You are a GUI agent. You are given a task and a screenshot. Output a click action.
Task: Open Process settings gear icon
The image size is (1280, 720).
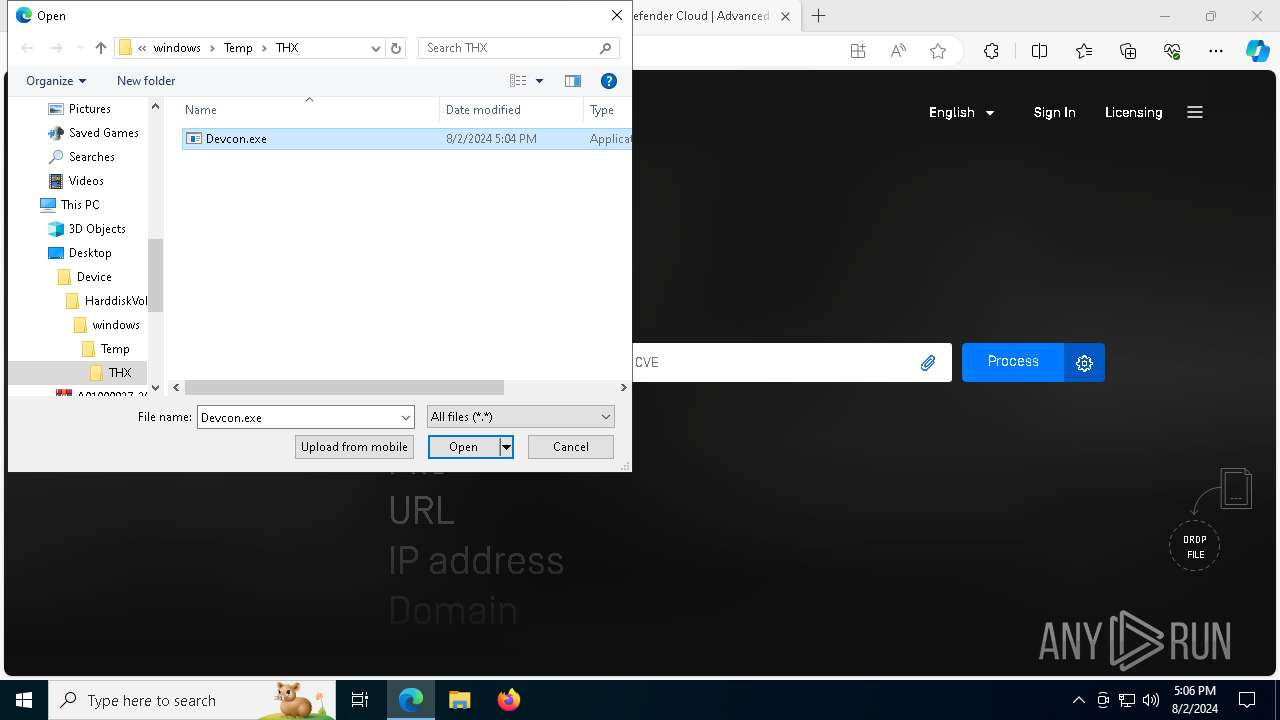point(1084,363)
